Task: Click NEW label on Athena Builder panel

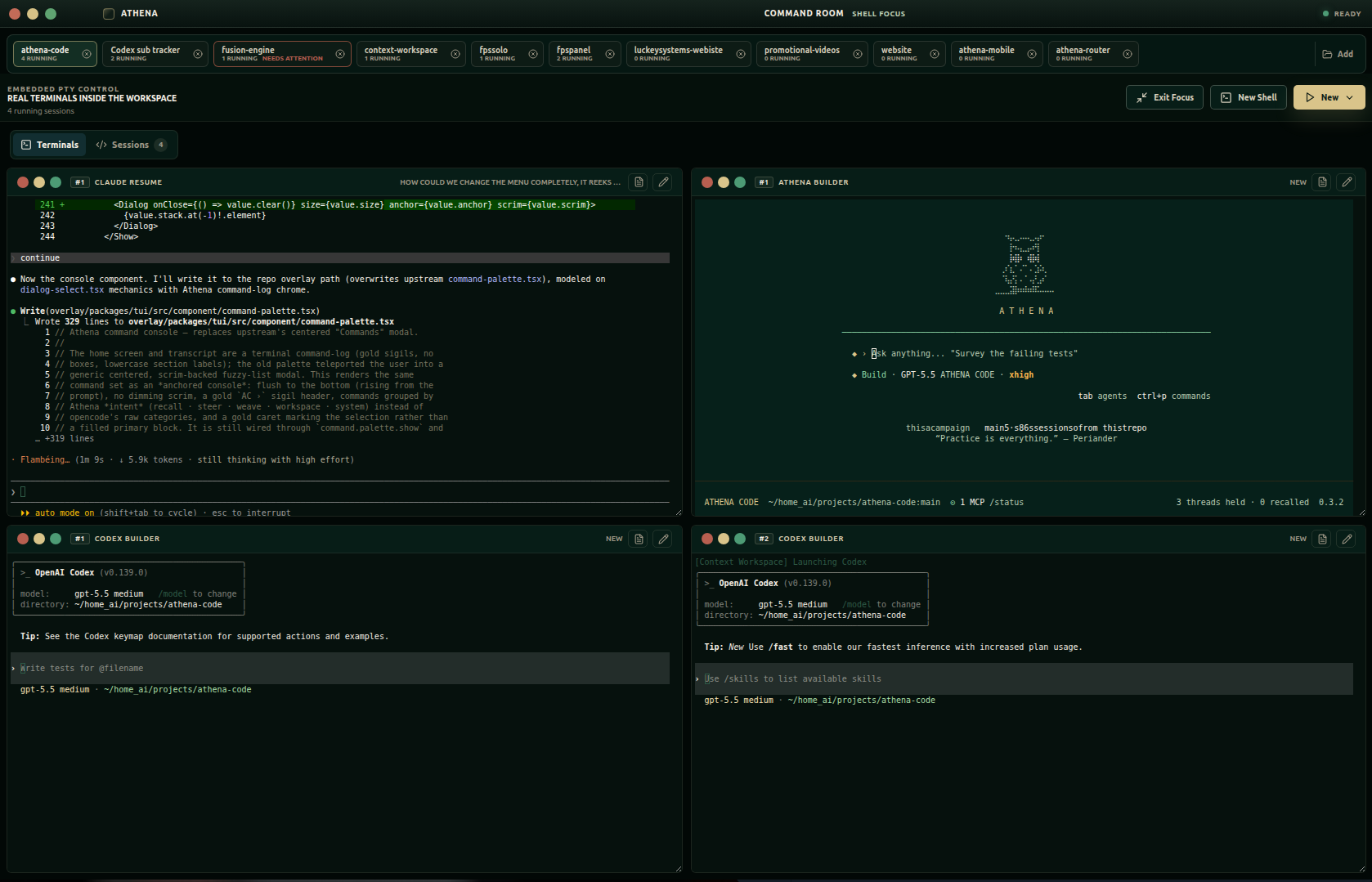Action: point(1298,182)
